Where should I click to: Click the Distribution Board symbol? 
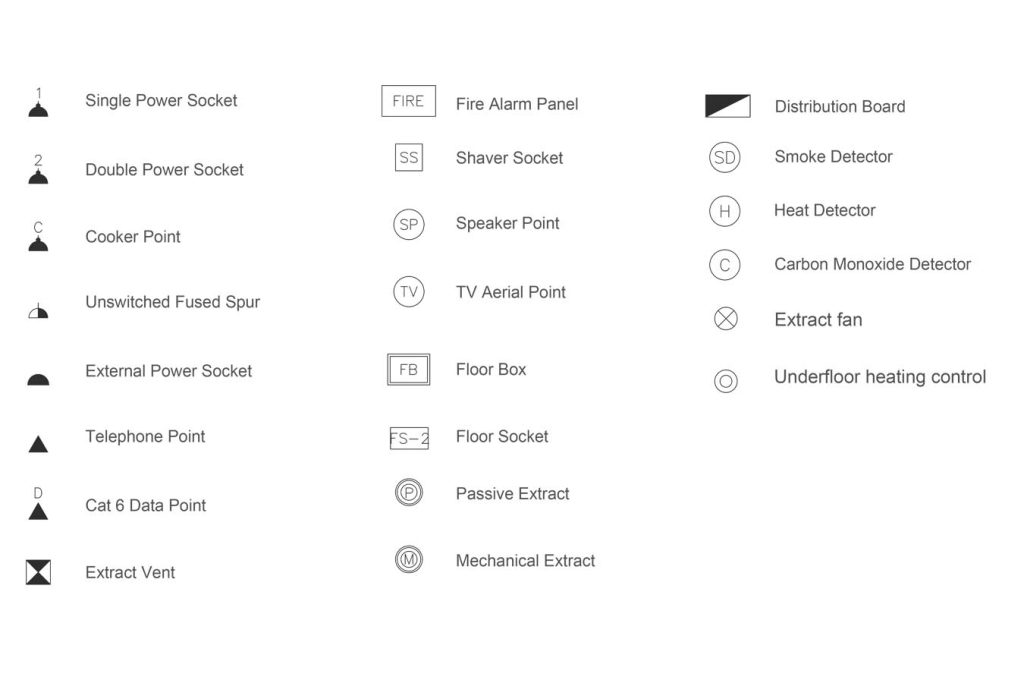(728, 106)
